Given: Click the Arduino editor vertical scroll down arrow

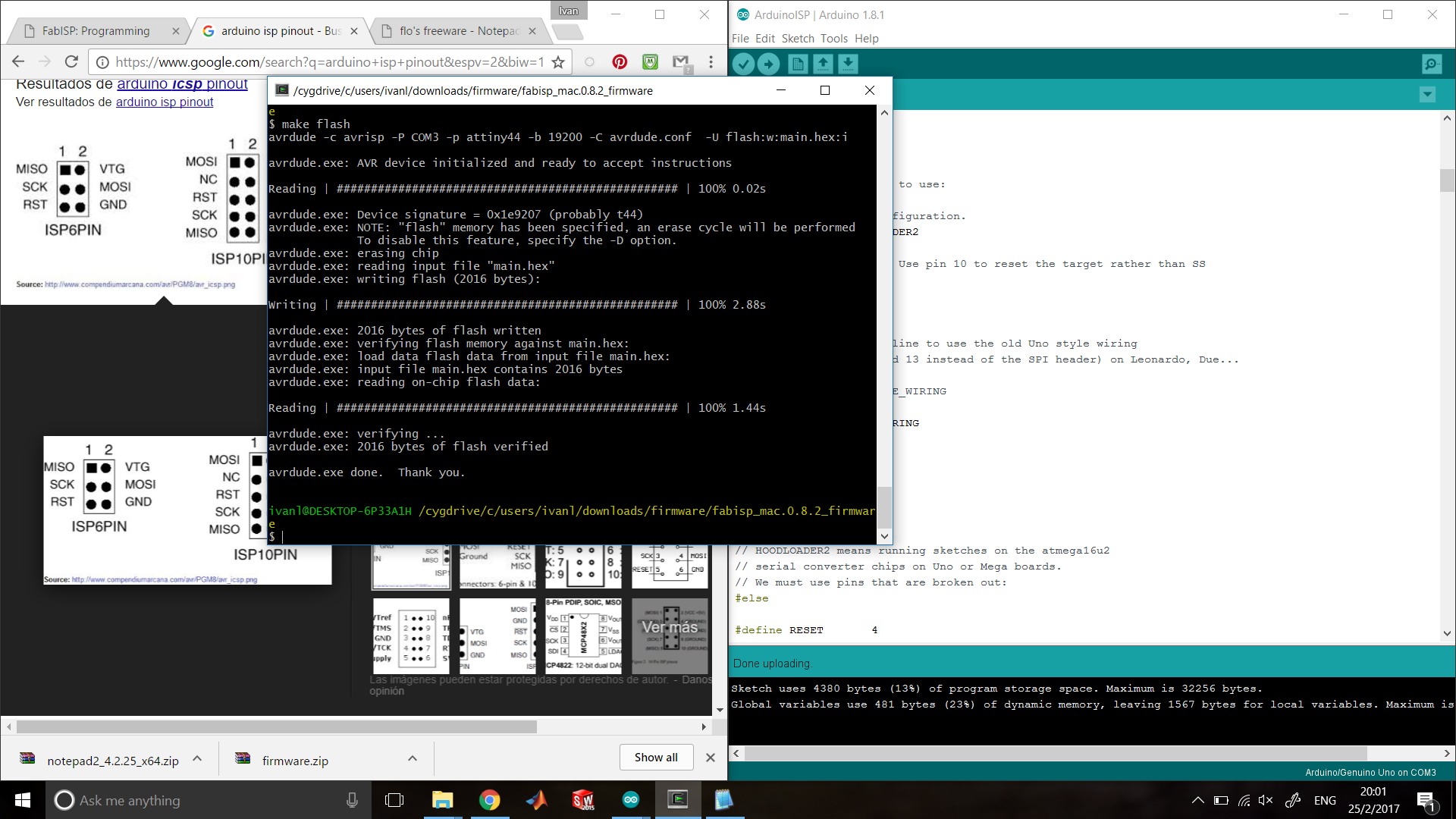Looking at the screenshot, I should [x=1447, y=633].
